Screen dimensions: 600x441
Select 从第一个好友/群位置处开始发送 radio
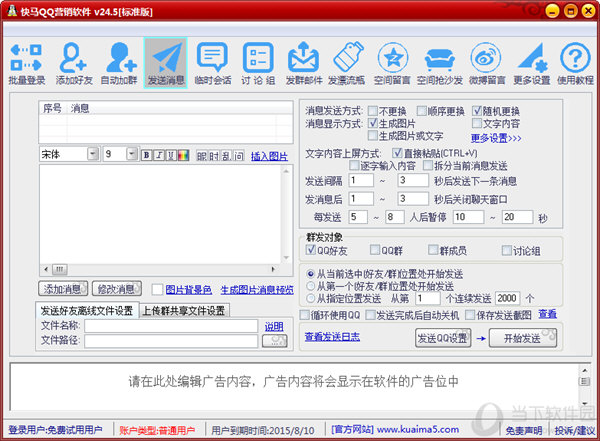[310, 286]
